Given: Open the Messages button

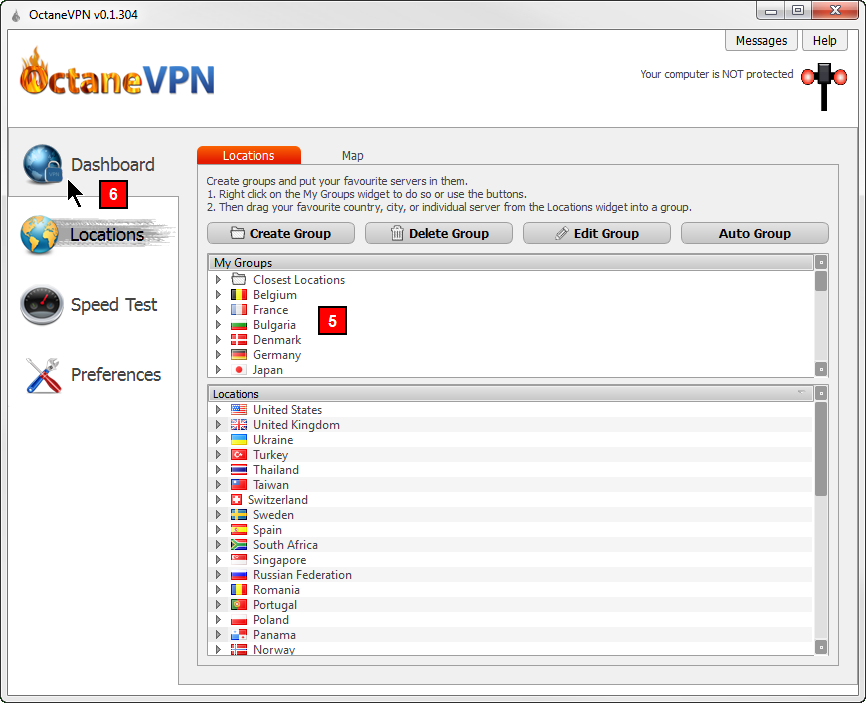Looking at the screenshot, I should pos(761,41).
